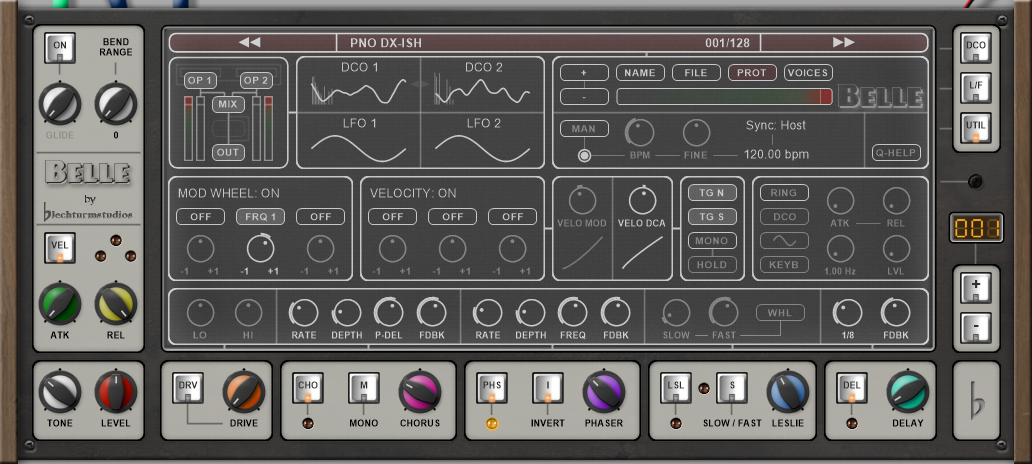Enable the CHO chorus switch
This screenshot has width=1032, height=464.
[x=308, y=389]
